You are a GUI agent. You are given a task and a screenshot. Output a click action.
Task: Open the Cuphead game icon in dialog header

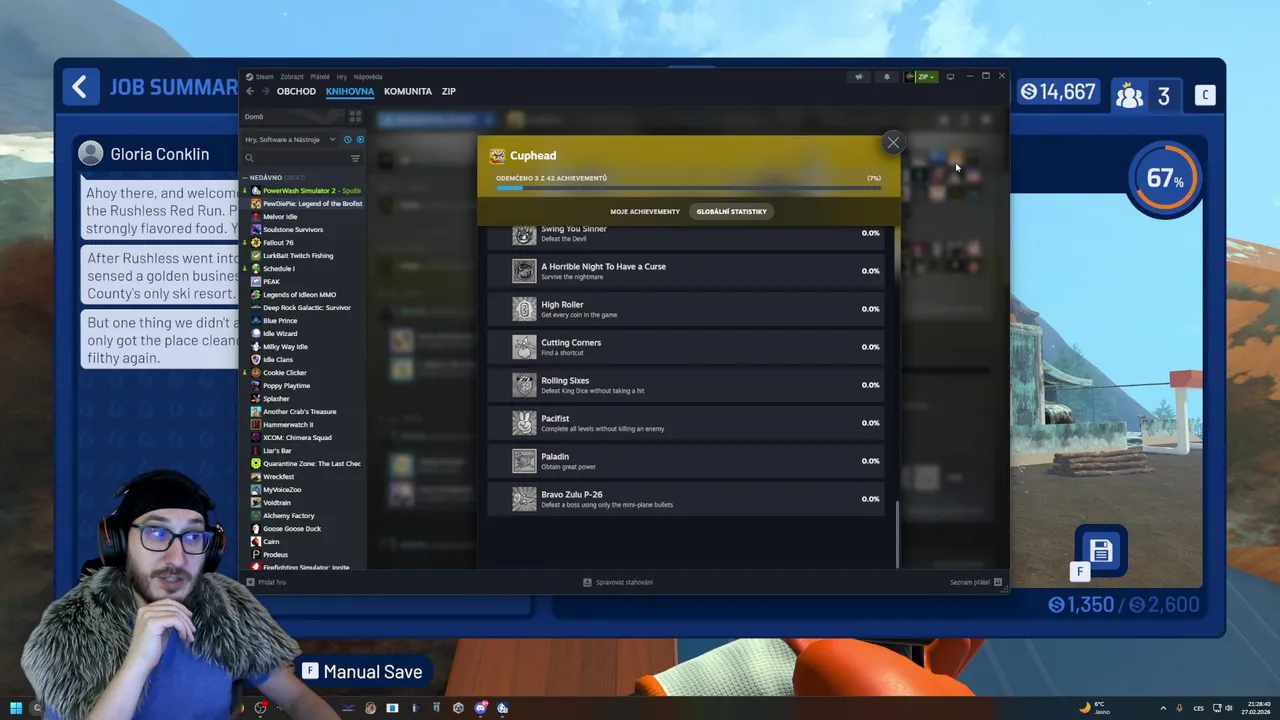pyautogui.click(x=497, y=156)
